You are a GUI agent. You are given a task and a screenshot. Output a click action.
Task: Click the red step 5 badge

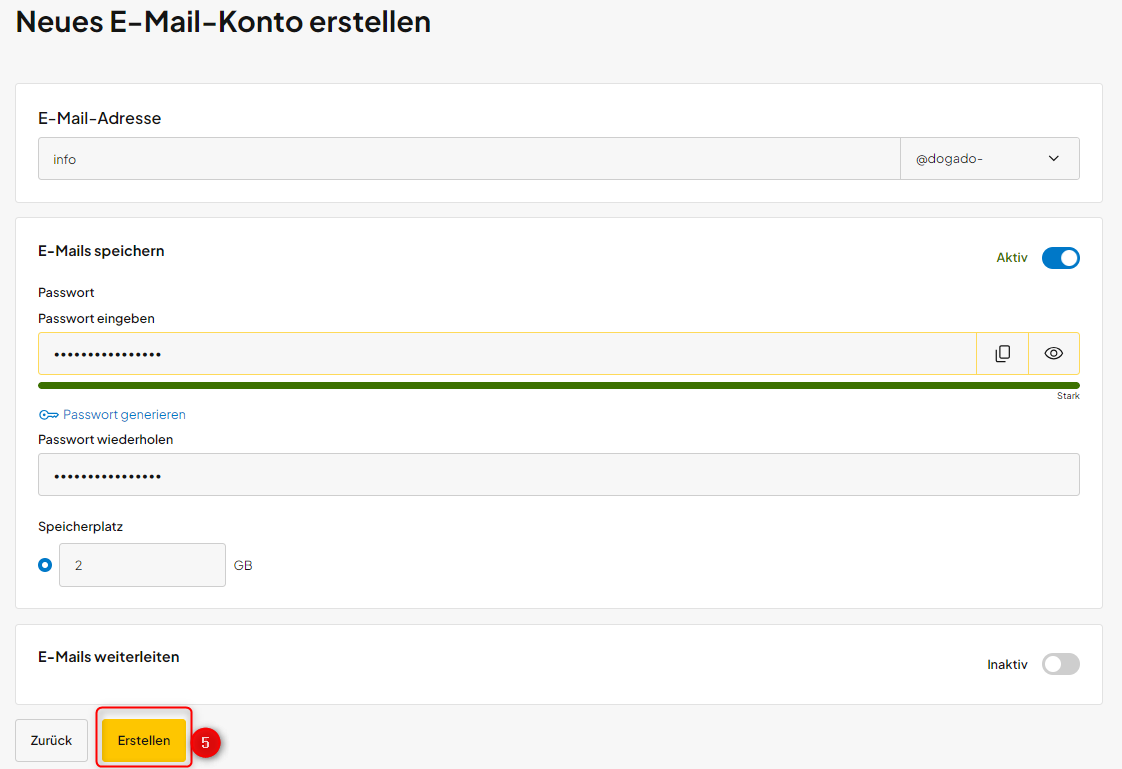(205, 743)
